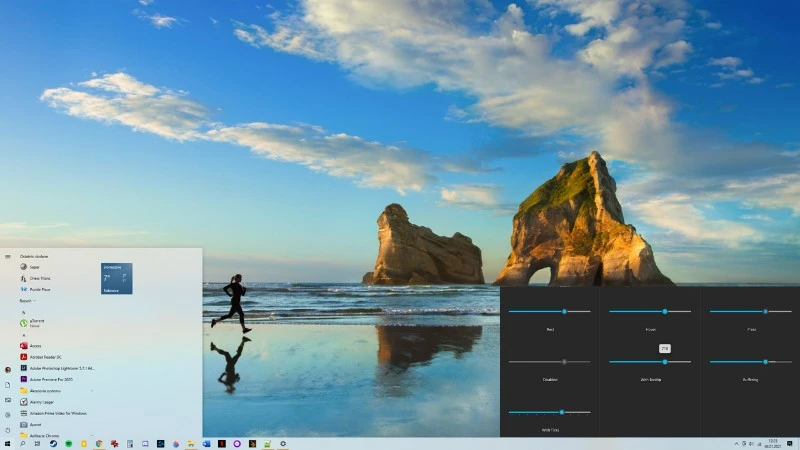Open Google Chrome from the taskbar
800x450 pixels.
pos(99,444)
